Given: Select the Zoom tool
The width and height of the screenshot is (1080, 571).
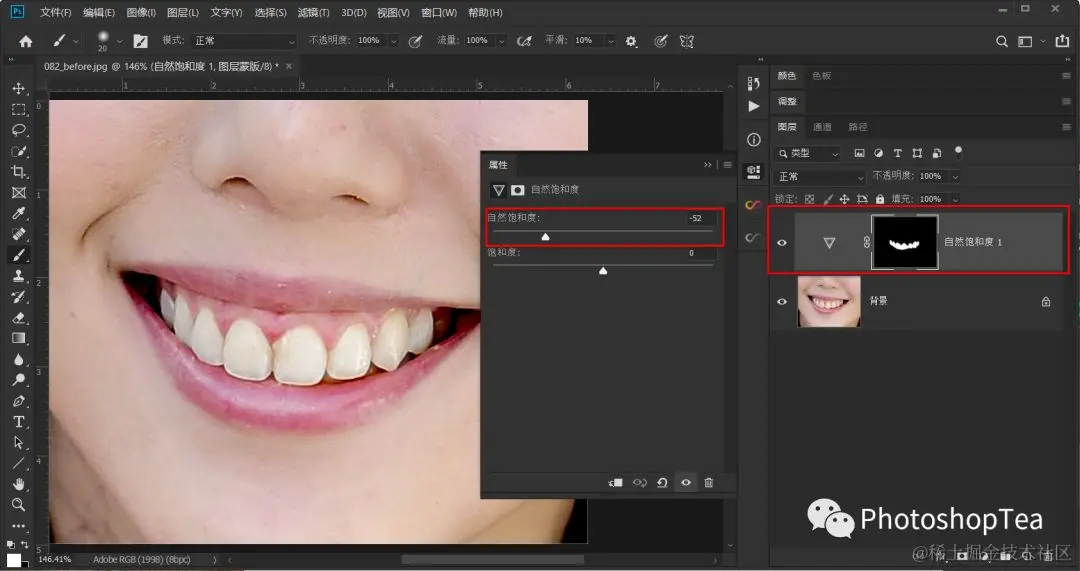Looking at the screenshot, I should click(x=18, y=505).
